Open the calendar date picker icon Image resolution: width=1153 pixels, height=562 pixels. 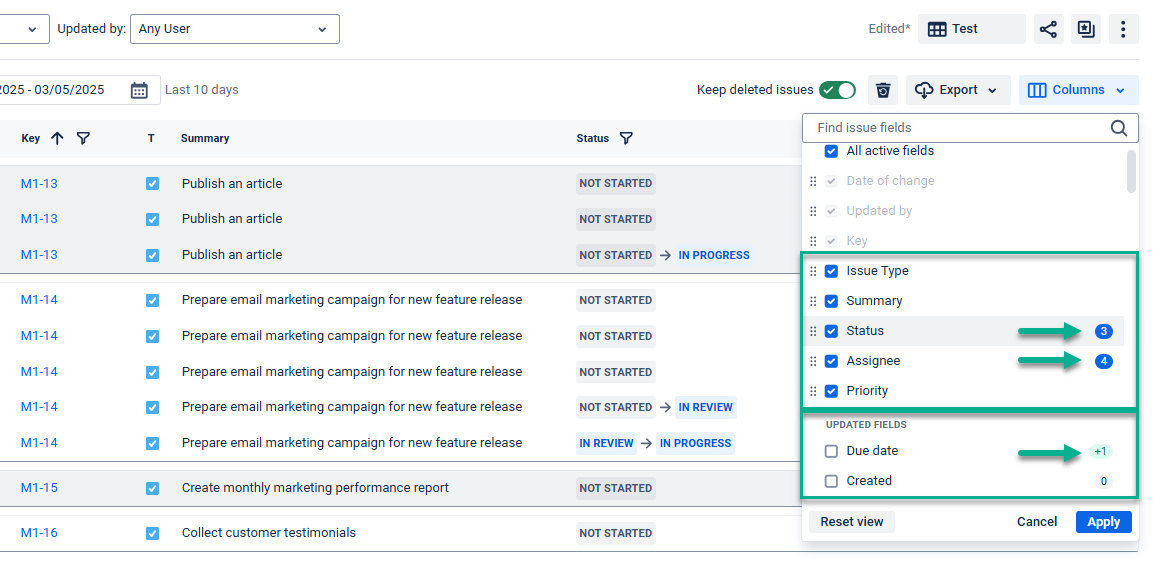coord(139,90)
